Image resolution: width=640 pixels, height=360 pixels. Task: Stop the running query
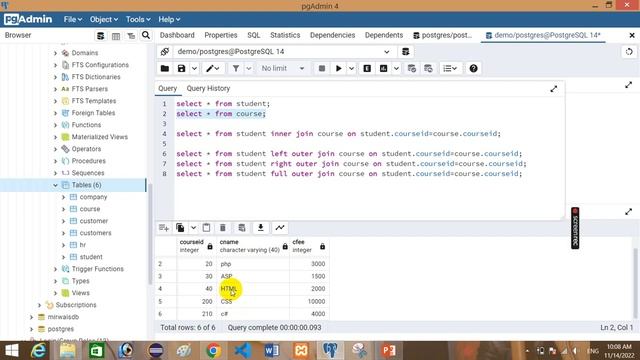(322, 69)
